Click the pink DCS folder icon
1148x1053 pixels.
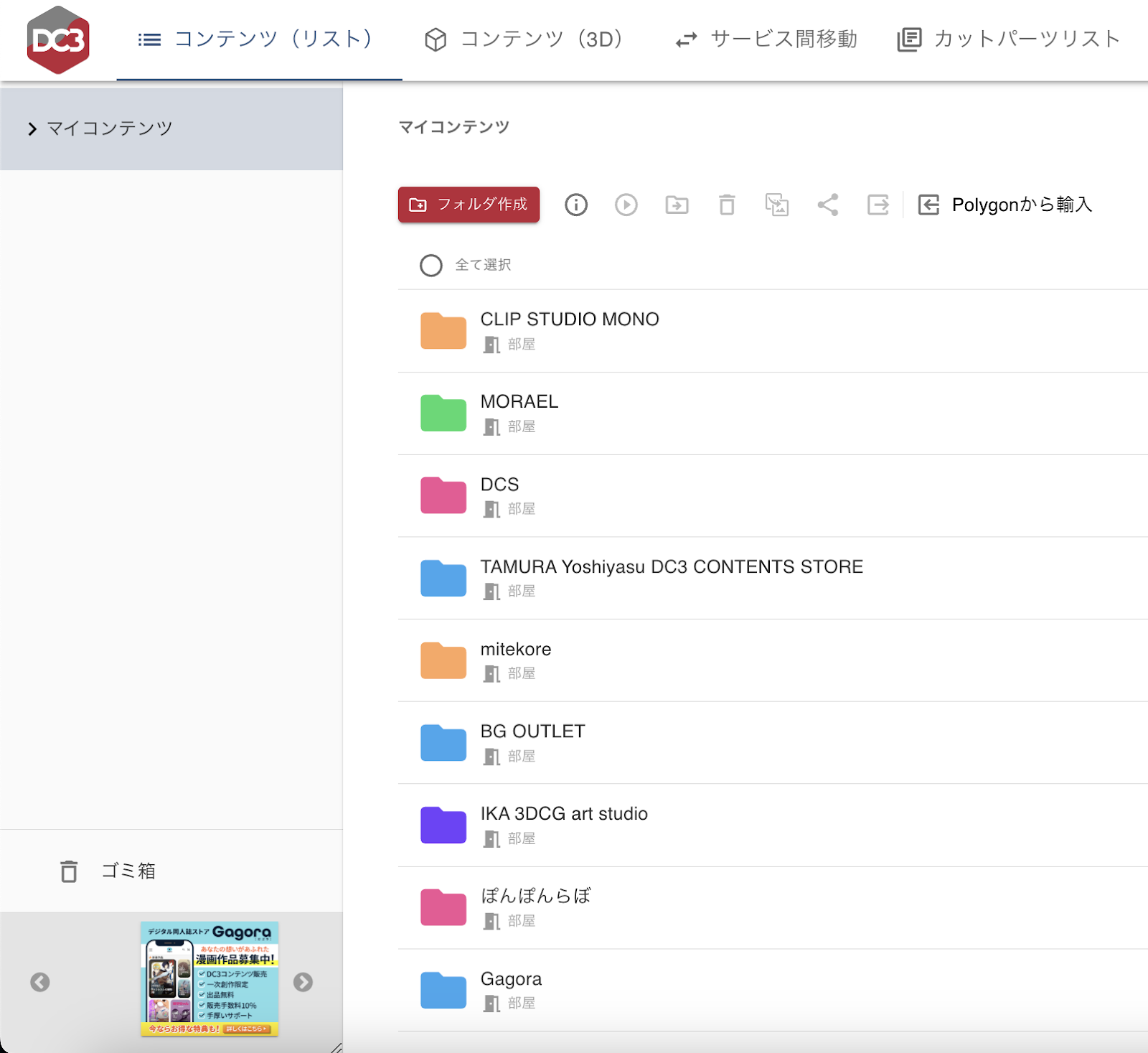point(443,495)
